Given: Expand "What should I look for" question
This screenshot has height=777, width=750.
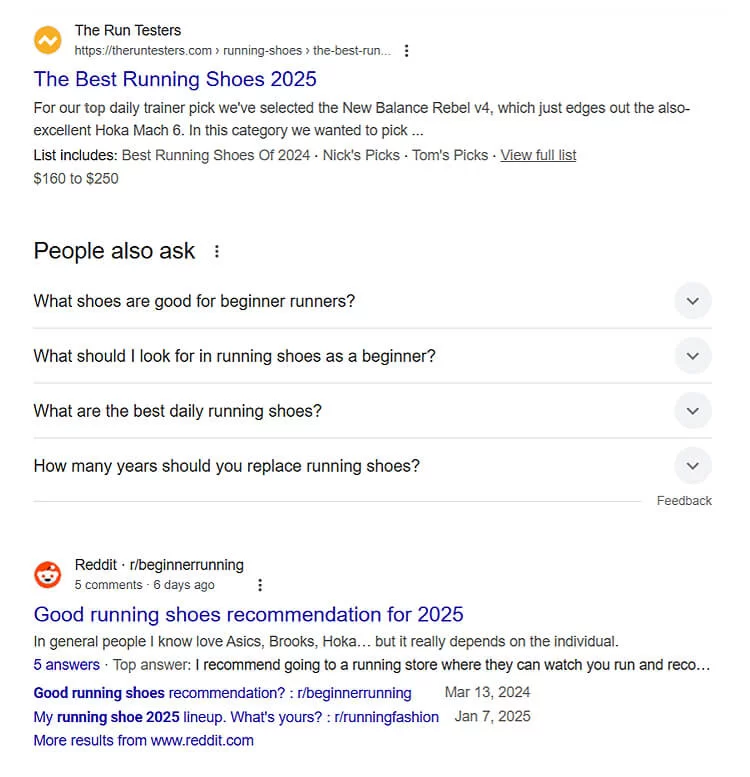Looking at the screenshot, I should click(x=692, y=356).
